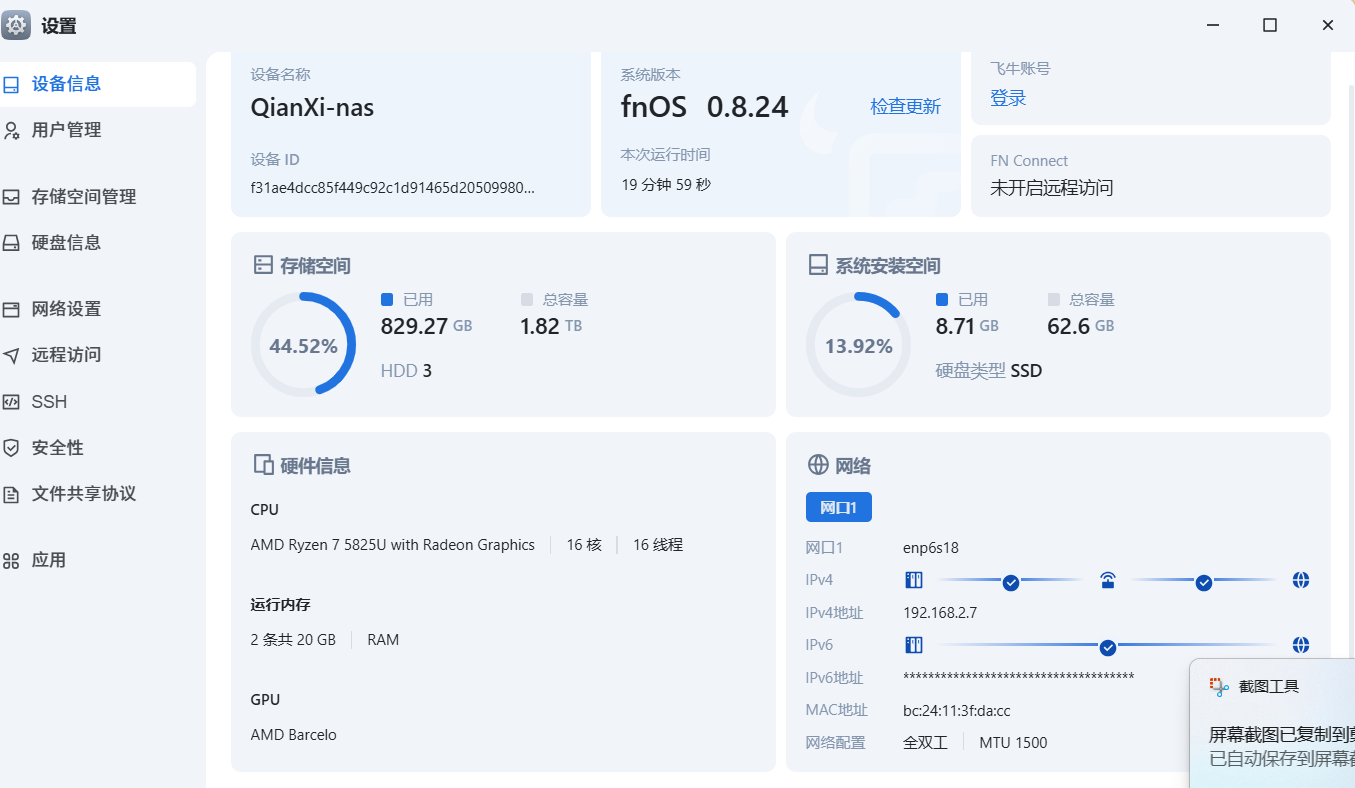Screen dimensions: 1355x788
Task: Click used storage value 829.27 GB
Action: [x=427, y=326]
